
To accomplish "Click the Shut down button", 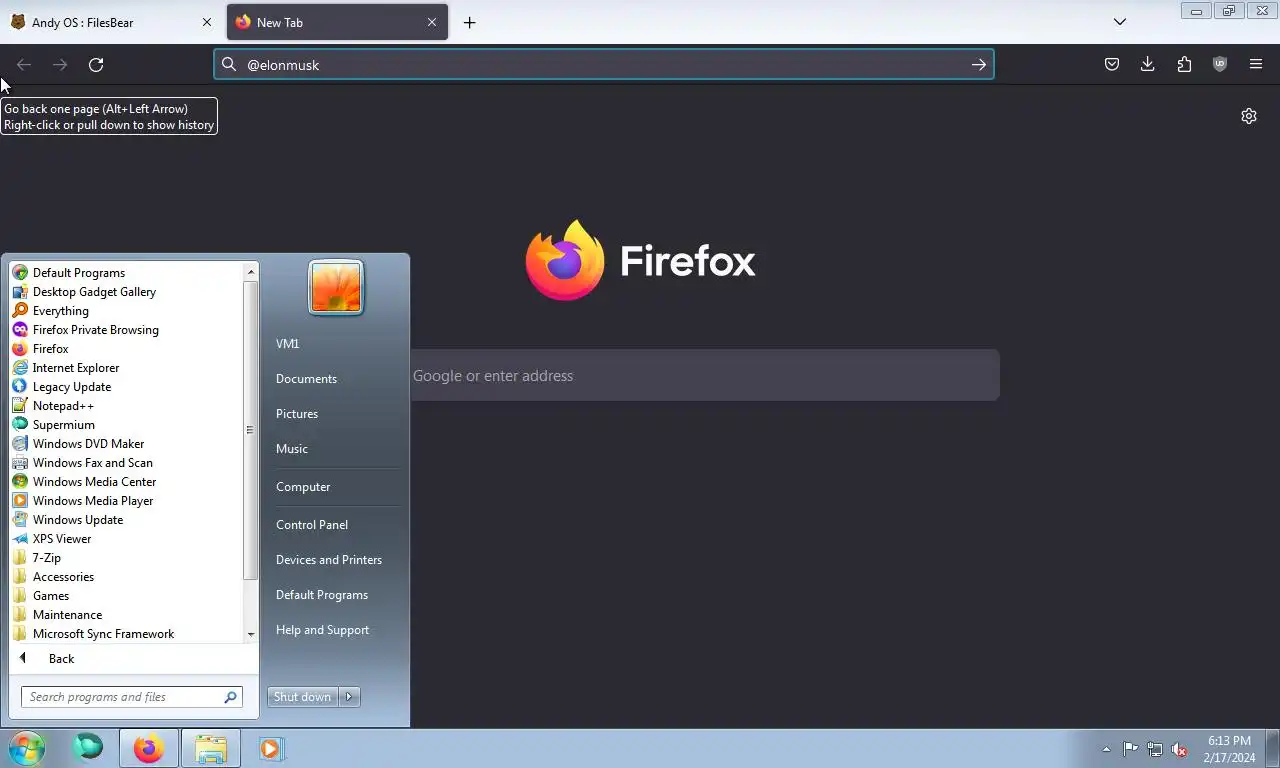I will coord(303,697).
